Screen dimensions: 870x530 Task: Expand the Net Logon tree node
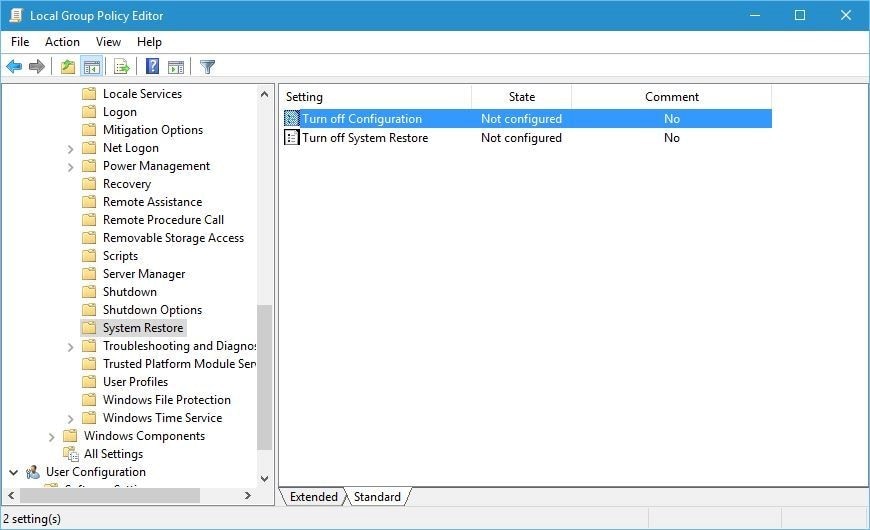[70, 149]
